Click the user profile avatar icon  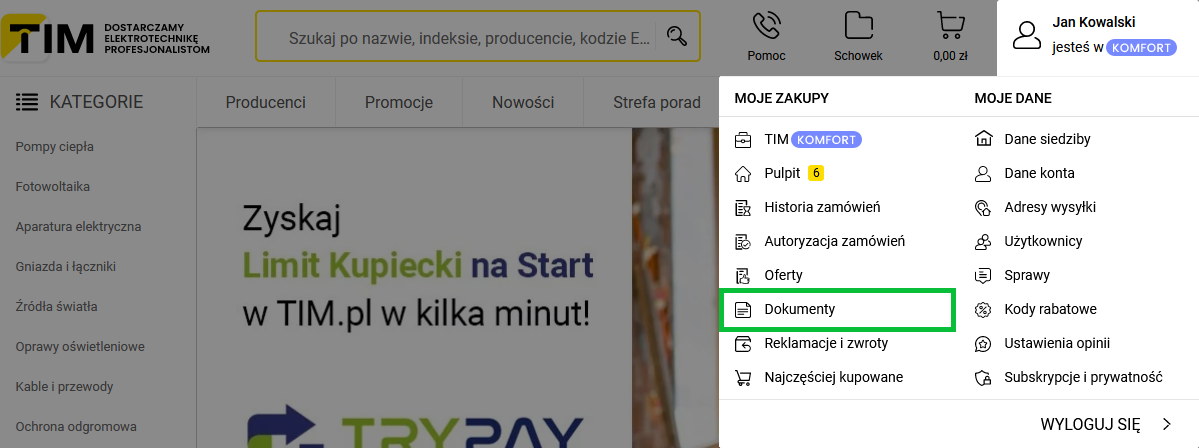tap(1027, 36)
